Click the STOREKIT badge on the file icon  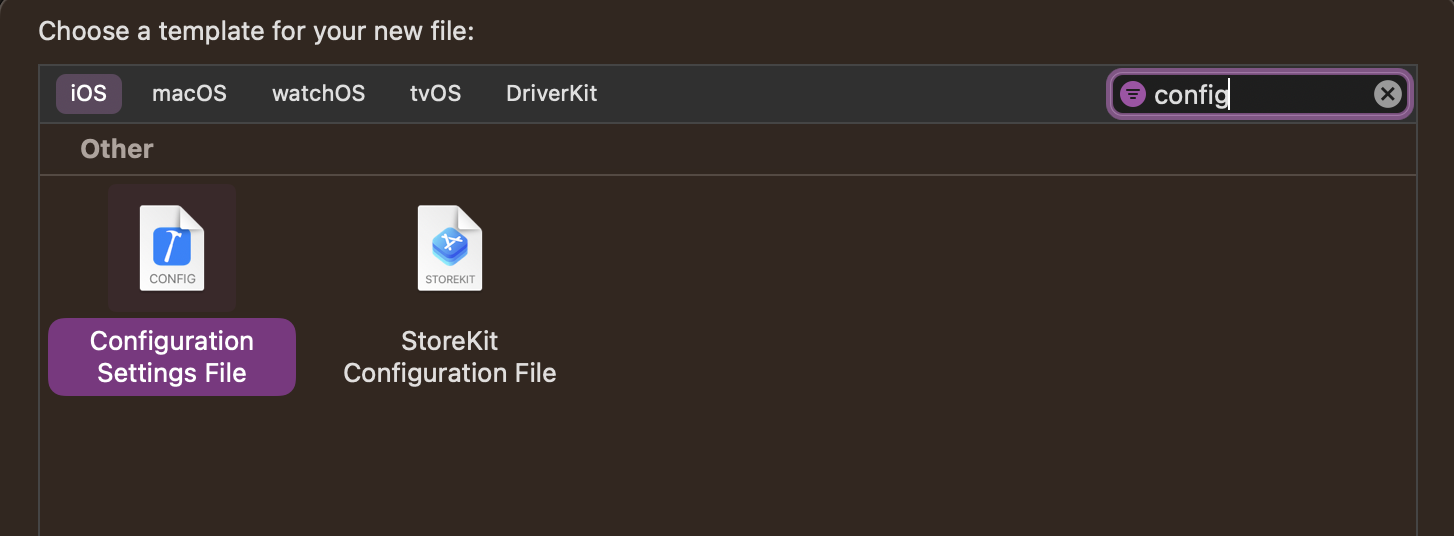click(x=450, y=279)
